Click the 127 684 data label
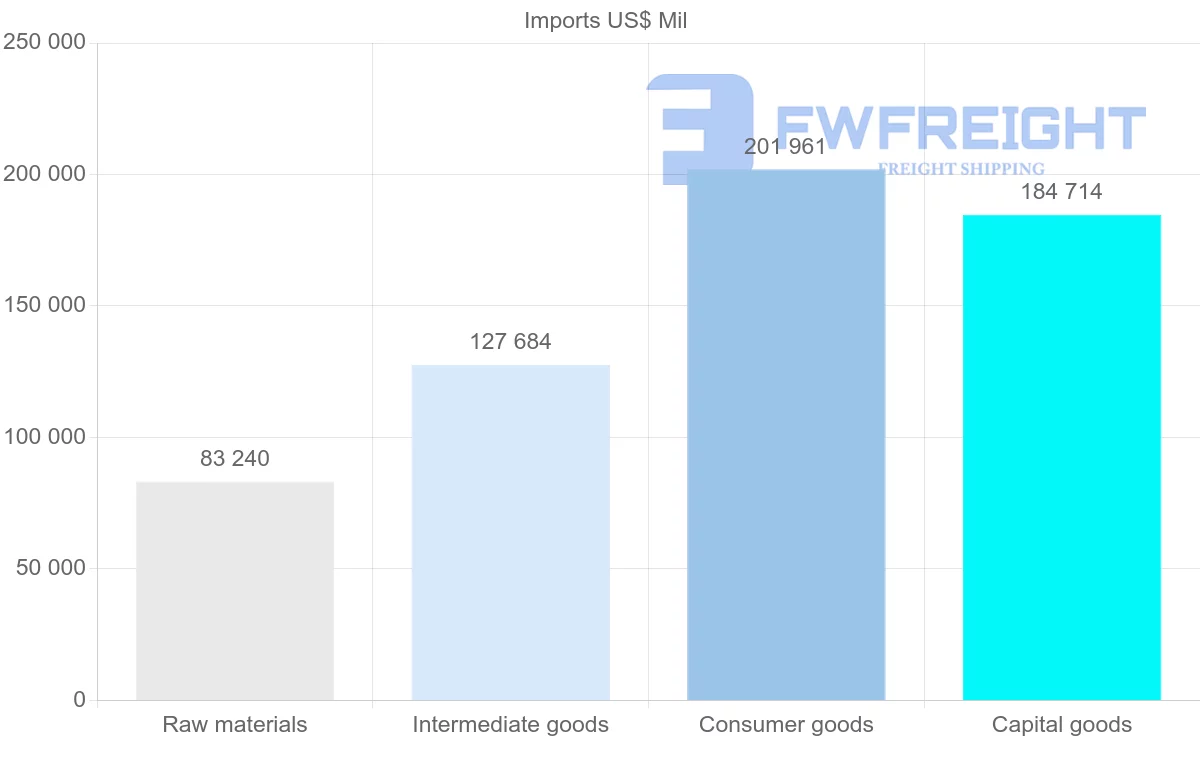The width and height of the screenshot is (1200, 763). click(x=510, y=342)
